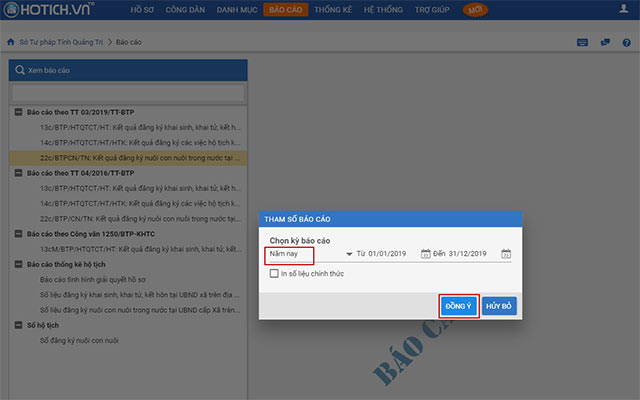The height and width of the screenshot is (400, 640).
Task: Cancel with the HỦY BỎ button
Action: tap(499, 306)
